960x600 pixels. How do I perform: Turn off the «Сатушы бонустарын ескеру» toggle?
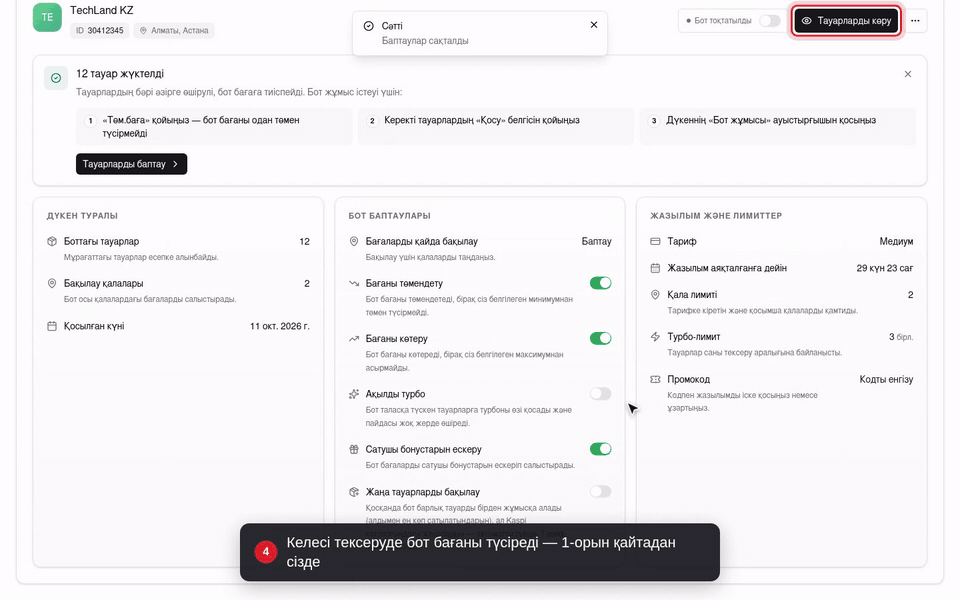pos(601,449)
